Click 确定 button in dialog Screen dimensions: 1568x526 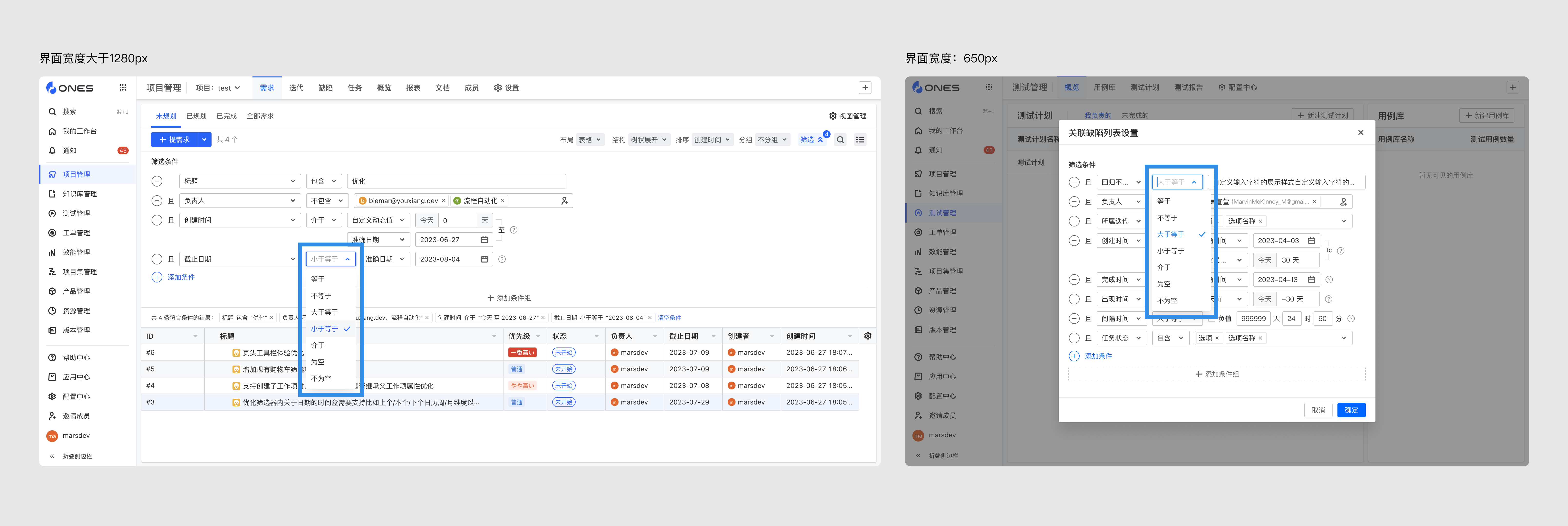[x=1351, y=411]
